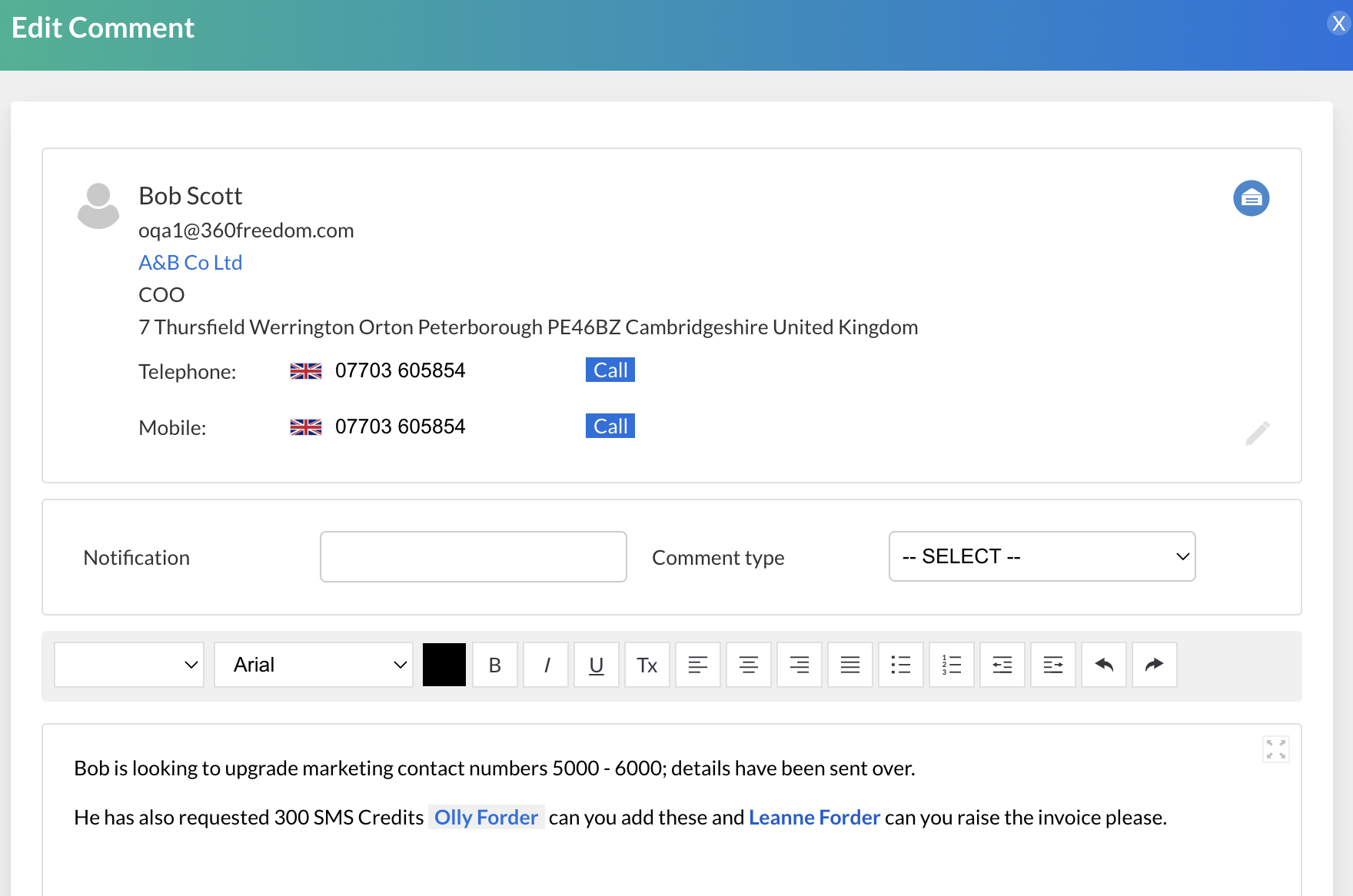Open the empty font size dropdown
The image size is (1353, 896).
point(129,665)
